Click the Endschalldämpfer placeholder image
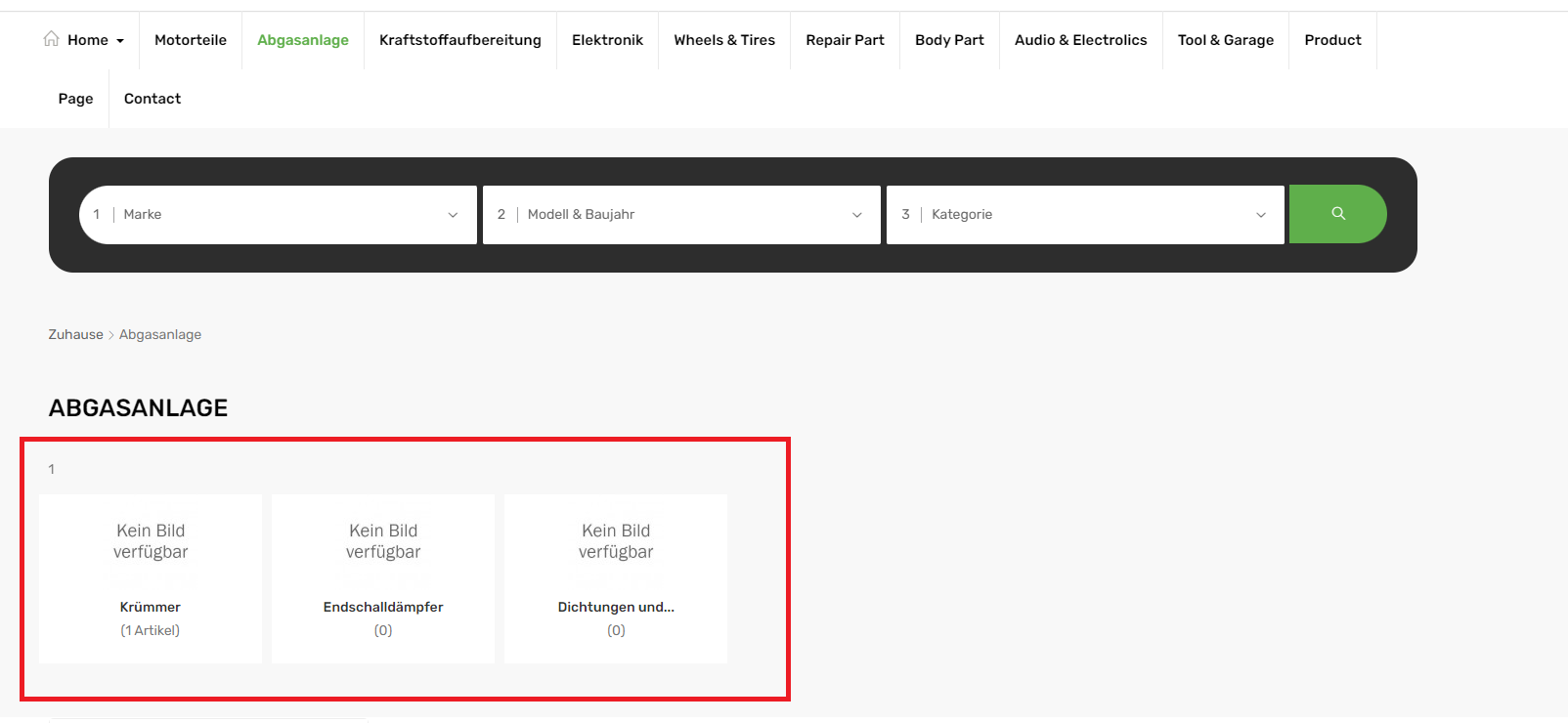 383,541
